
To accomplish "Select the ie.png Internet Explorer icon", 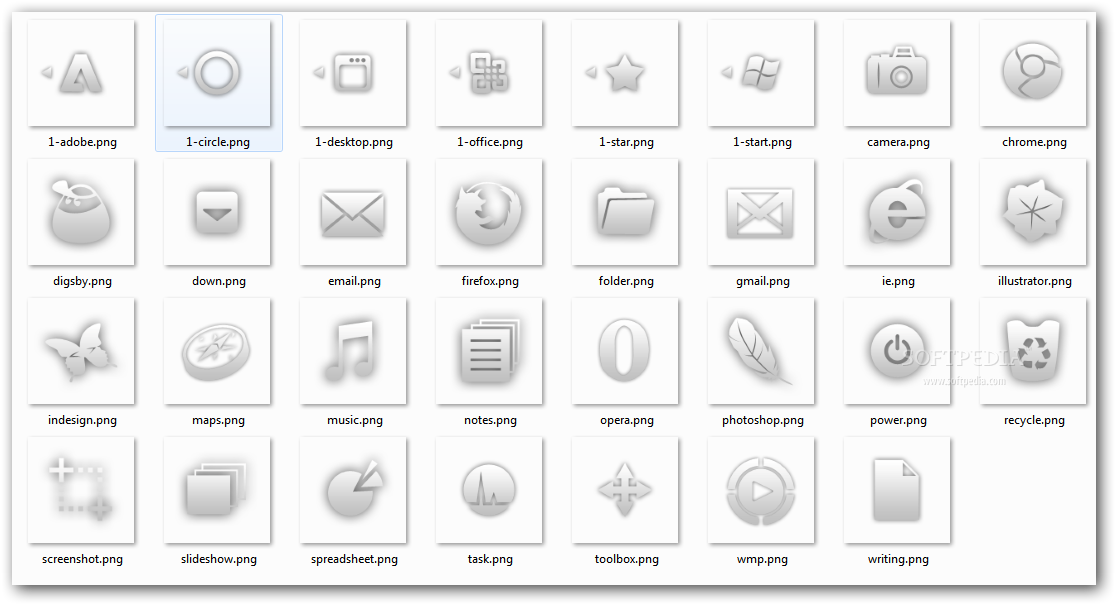I will 897,212.
